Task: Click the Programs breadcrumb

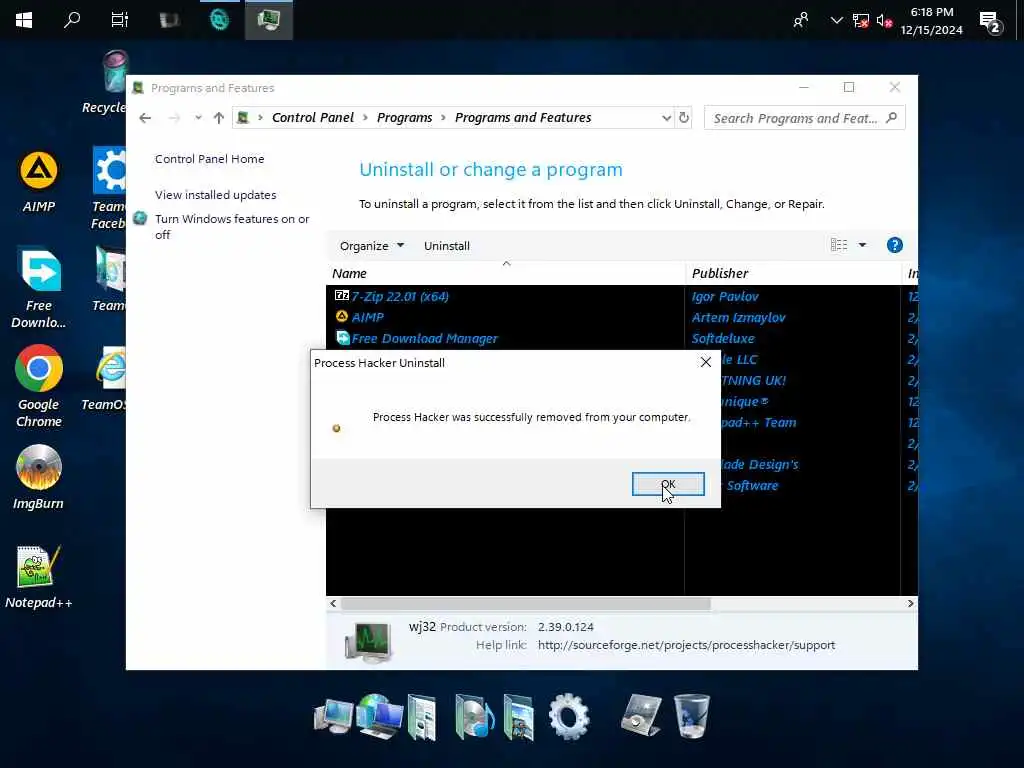Action: [x=404, y=118]
